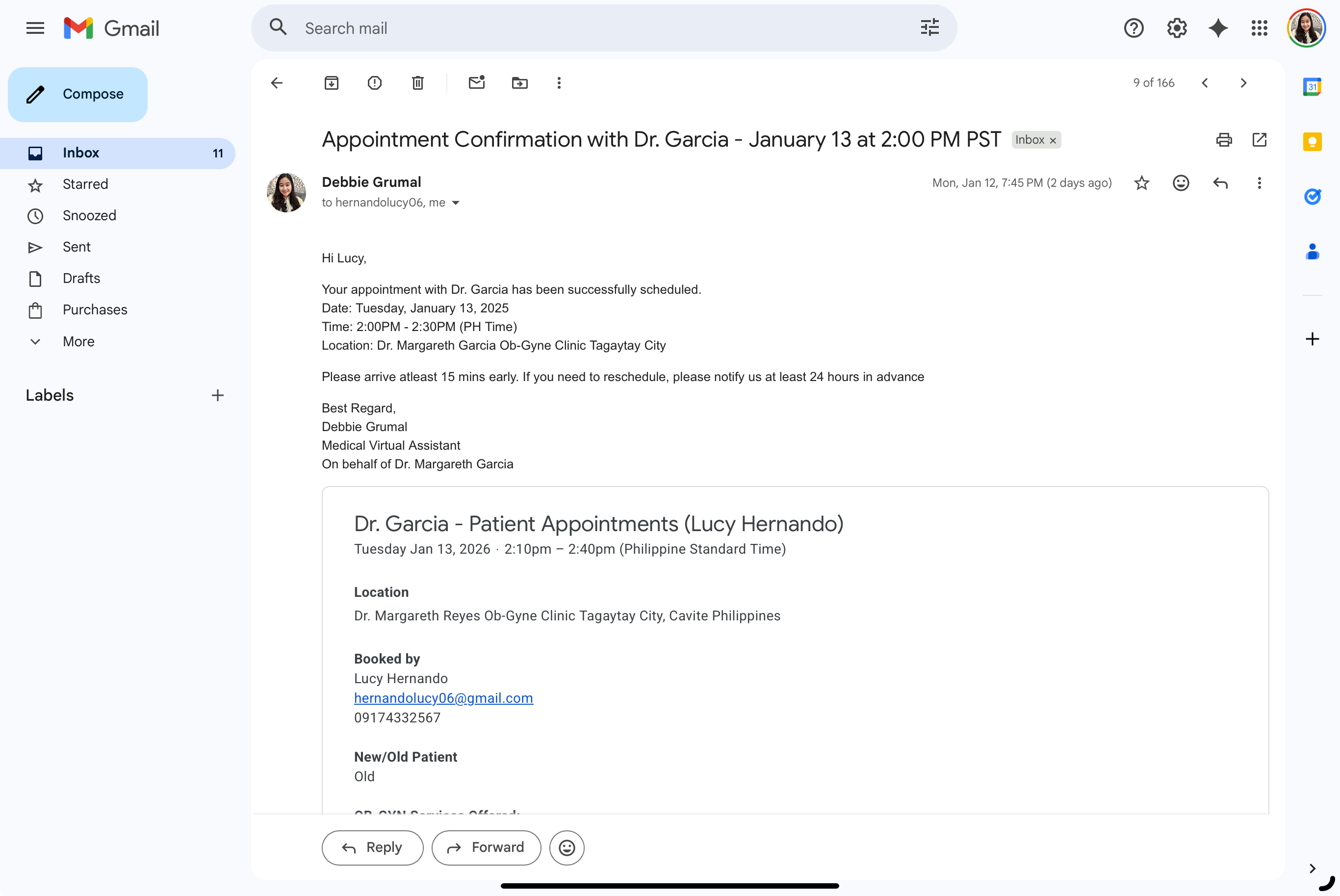Open the Google Calendar side panel
Screen dimensions: 1340x896
click(1312, 87)
